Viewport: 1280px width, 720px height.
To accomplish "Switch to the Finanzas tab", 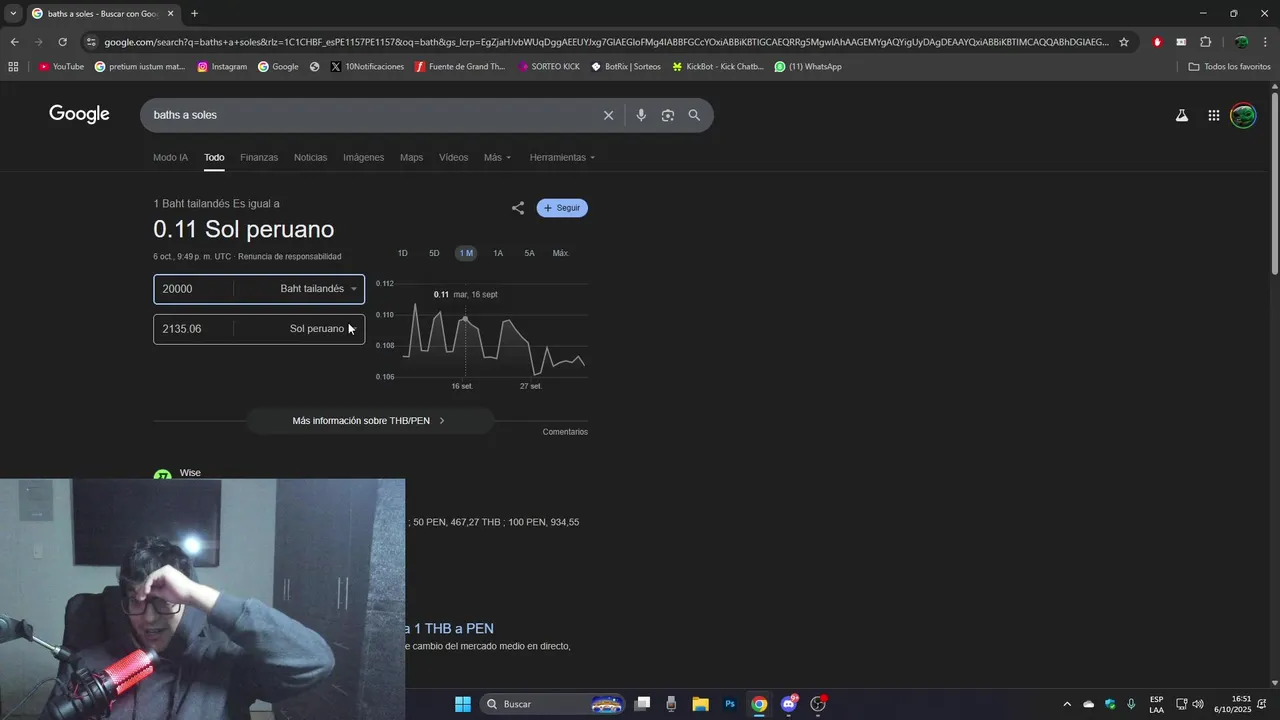I will pyautogui.click(x=259, y=157).
